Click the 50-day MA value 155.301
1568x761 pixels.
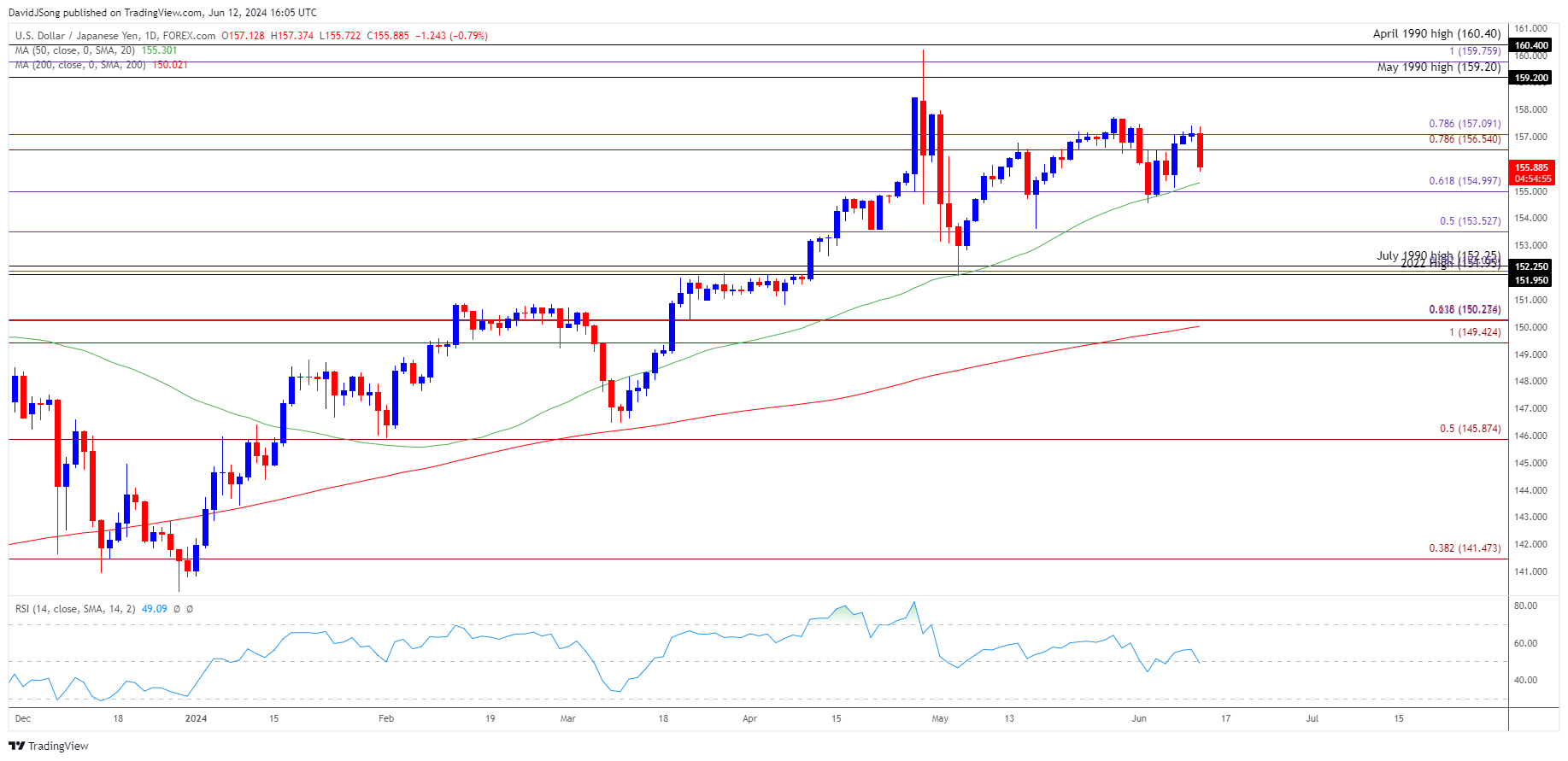point(159,50)
